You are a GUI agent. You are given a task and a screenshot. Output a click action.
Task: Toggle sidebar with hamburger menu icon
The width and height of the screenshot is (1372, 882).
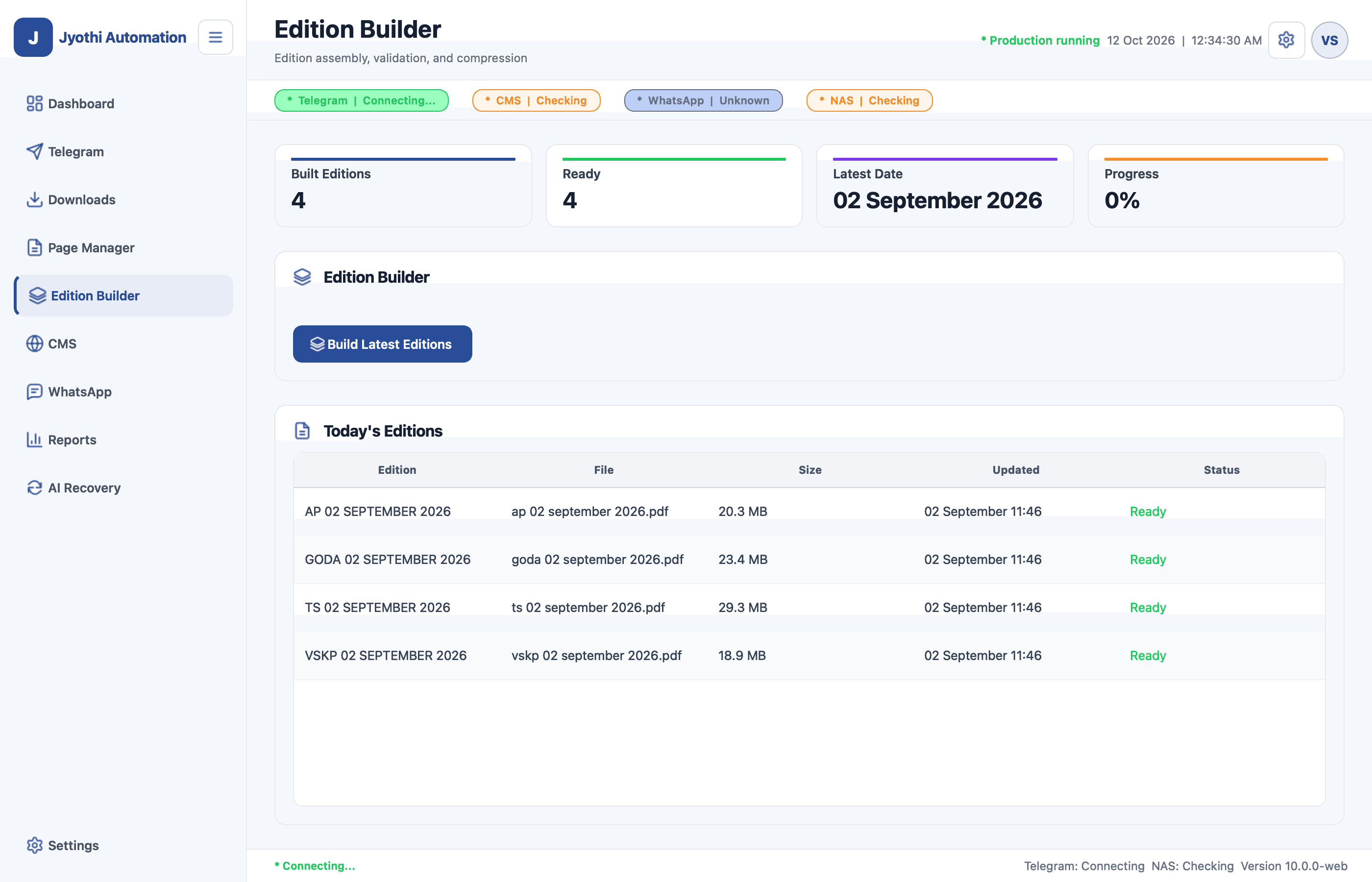coord(215,37)
